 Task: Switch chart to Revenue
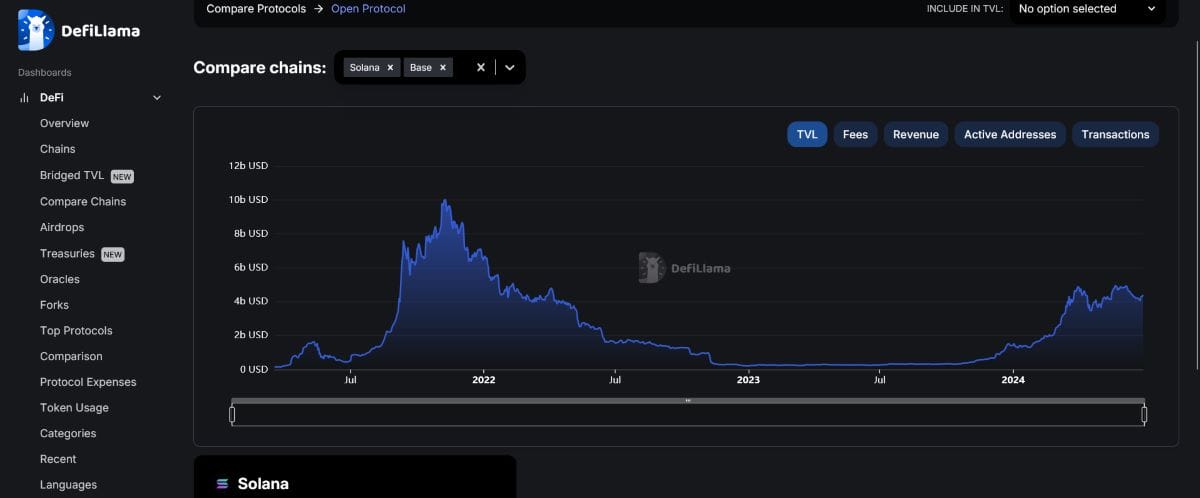tap(916, 134)
